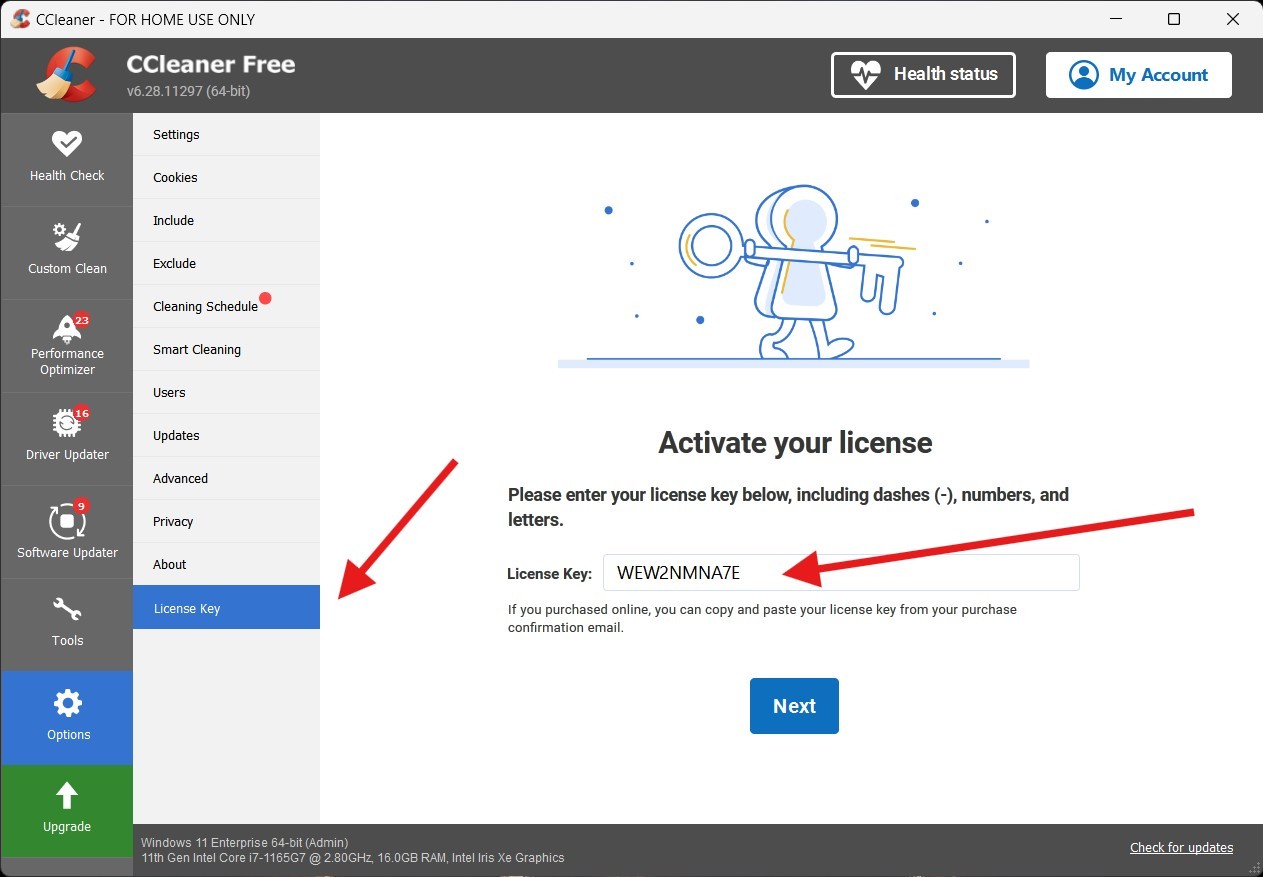Open the Exclude options page
Viewport: 1263px width, 877px height.
tap(226, 264)
